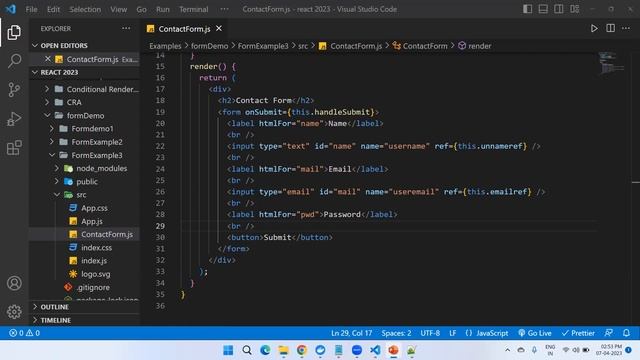Click the editor minimap preview

coord(611,63)
